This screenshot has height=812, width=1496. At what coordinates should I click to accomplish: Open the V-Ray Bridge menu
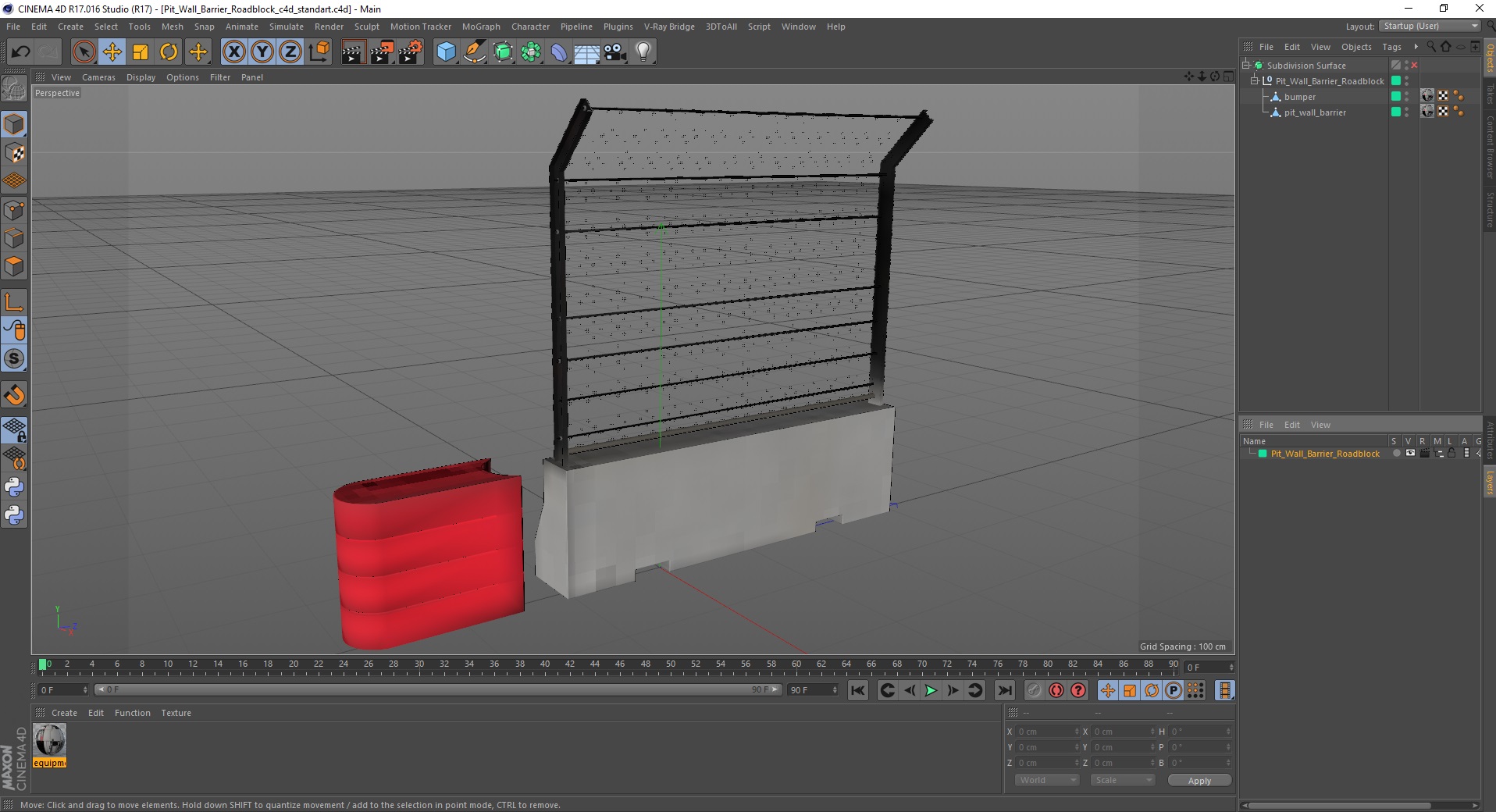click(669, 27)
